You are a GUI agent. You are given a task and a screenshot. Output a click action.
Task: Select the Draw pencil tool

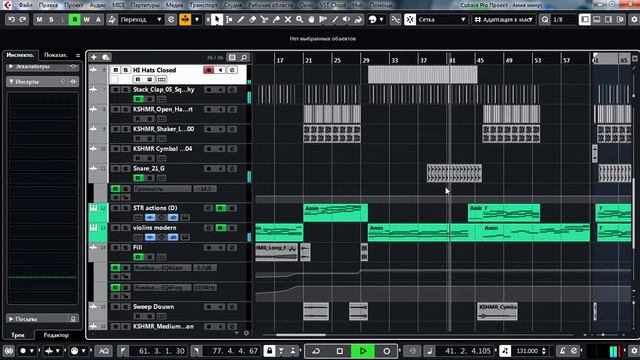point(241,20)
